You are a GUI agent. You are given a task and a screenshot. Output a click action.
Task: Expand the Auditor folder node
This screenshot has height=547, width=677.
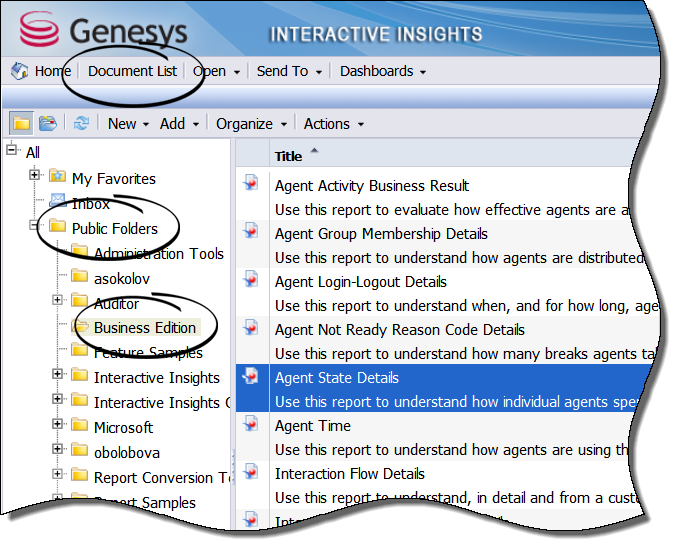pyautogui.click(x=57, y=301)
